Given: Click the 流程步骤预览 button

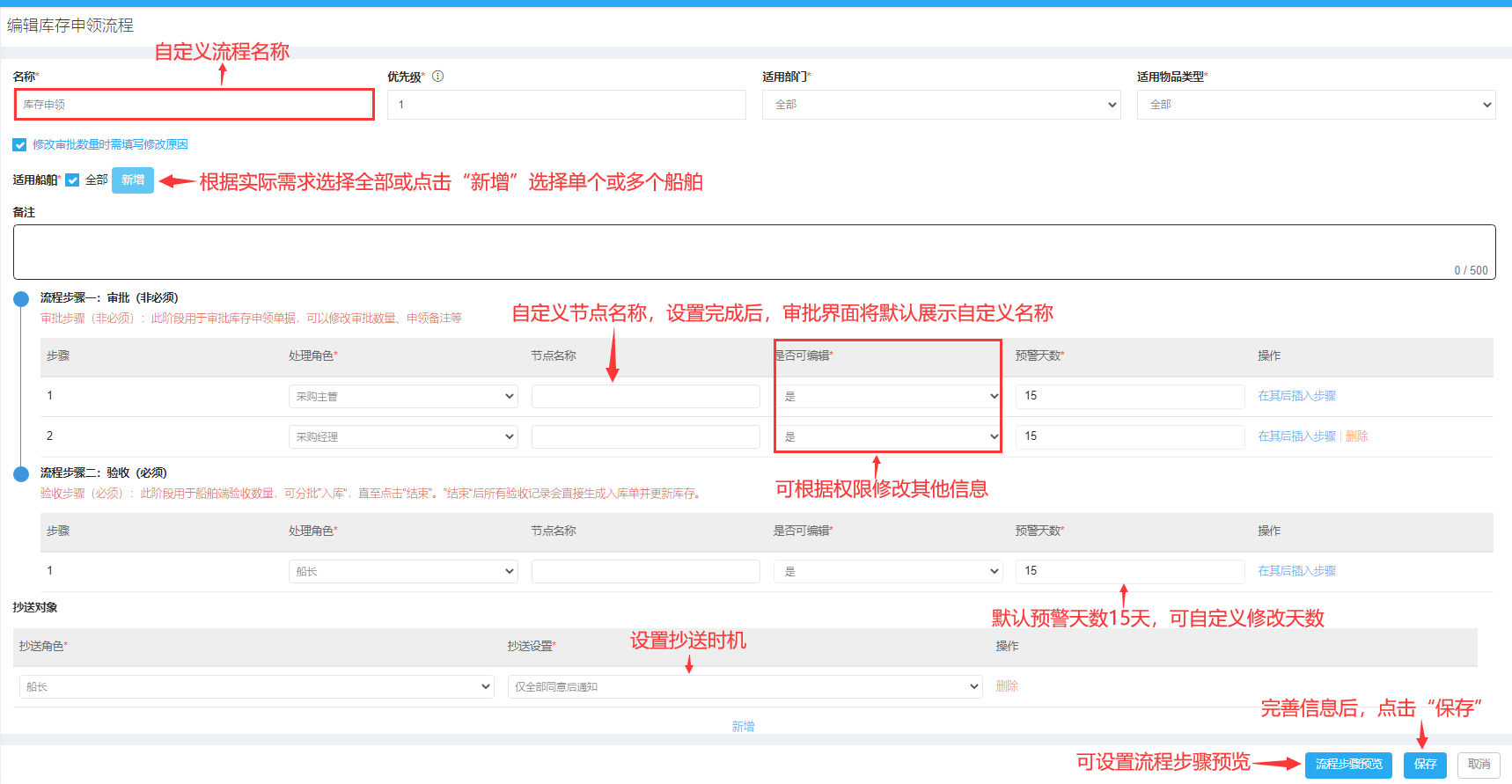Looking at the screenshot, I should pos(1348,765).
